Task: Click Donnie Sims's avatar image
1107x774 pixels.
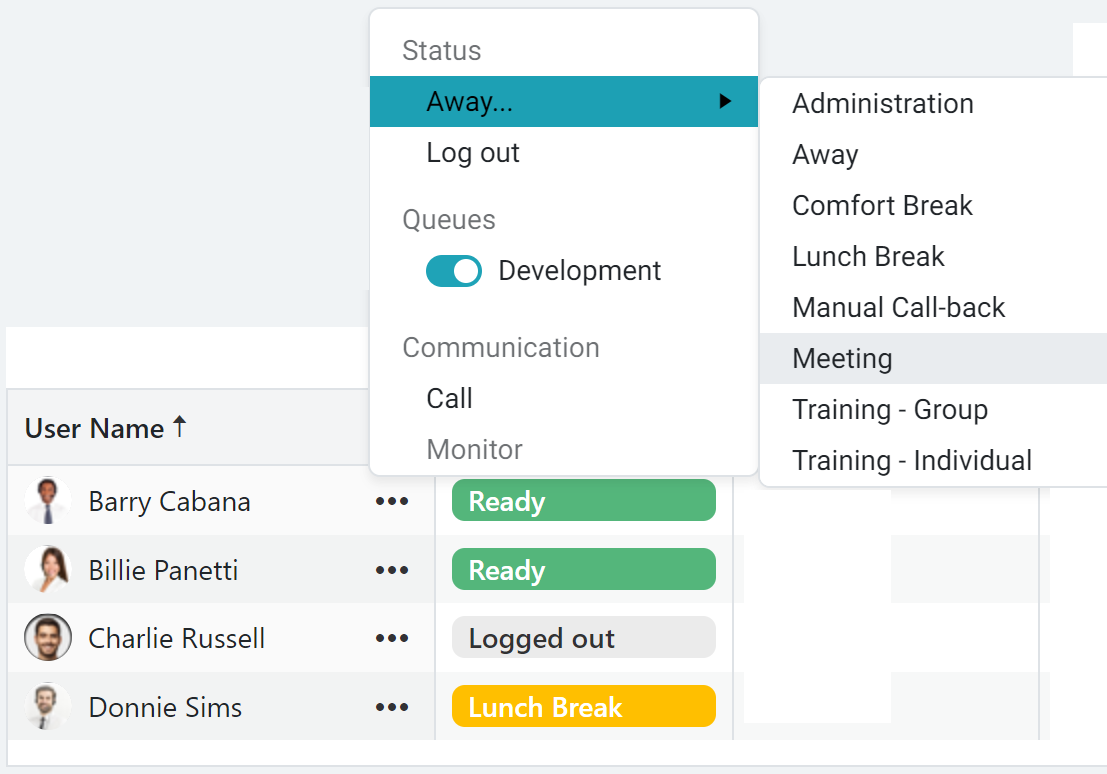Action: tap(47, 707)
